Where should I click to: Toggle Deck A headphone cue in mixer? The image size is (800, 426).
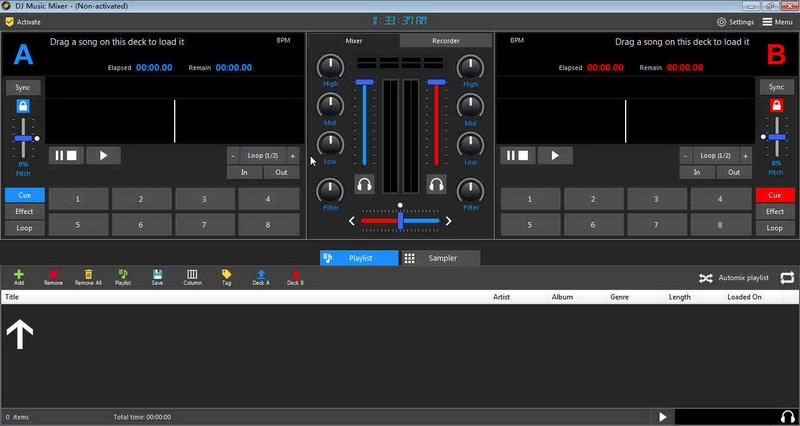364,184
